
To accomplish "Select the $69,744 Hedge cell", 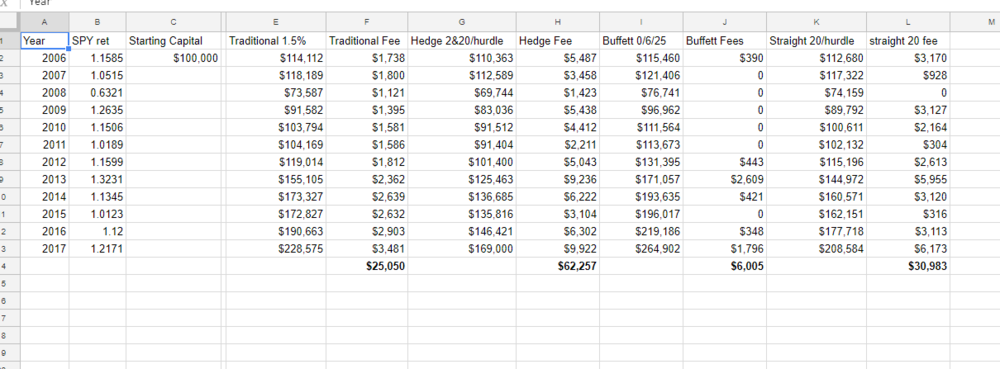I will [x=462, y=93].
